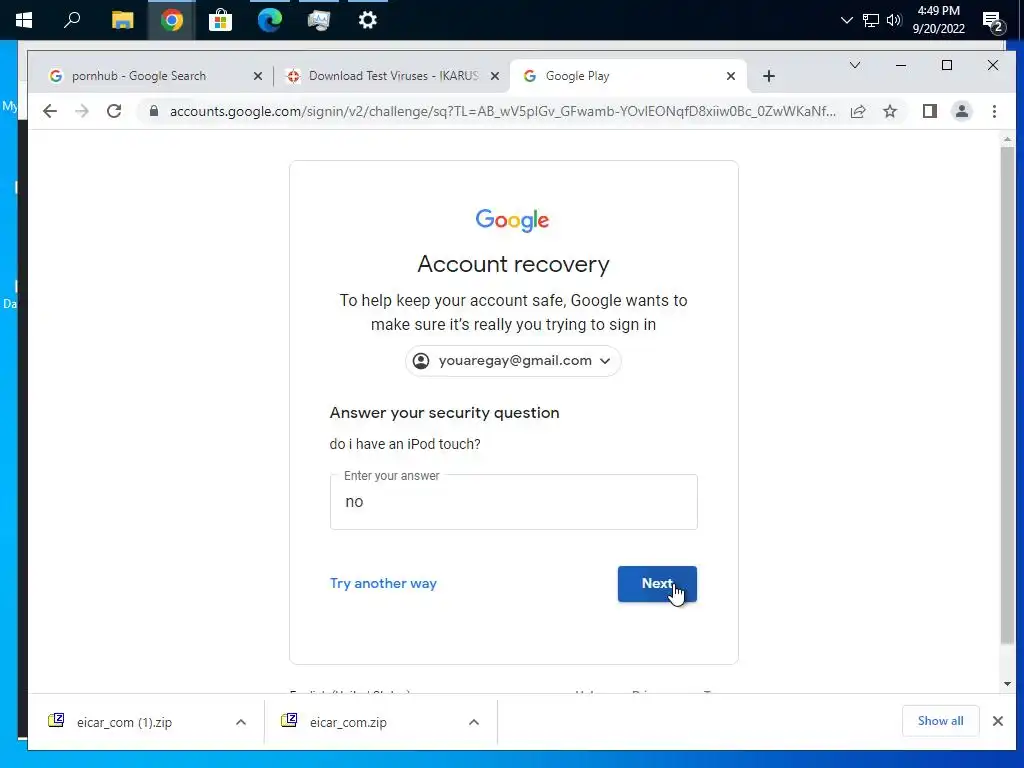This screenshot has height=768, width=1024.
Task: Go forward in browser history
Action: [x=82, y=111]
